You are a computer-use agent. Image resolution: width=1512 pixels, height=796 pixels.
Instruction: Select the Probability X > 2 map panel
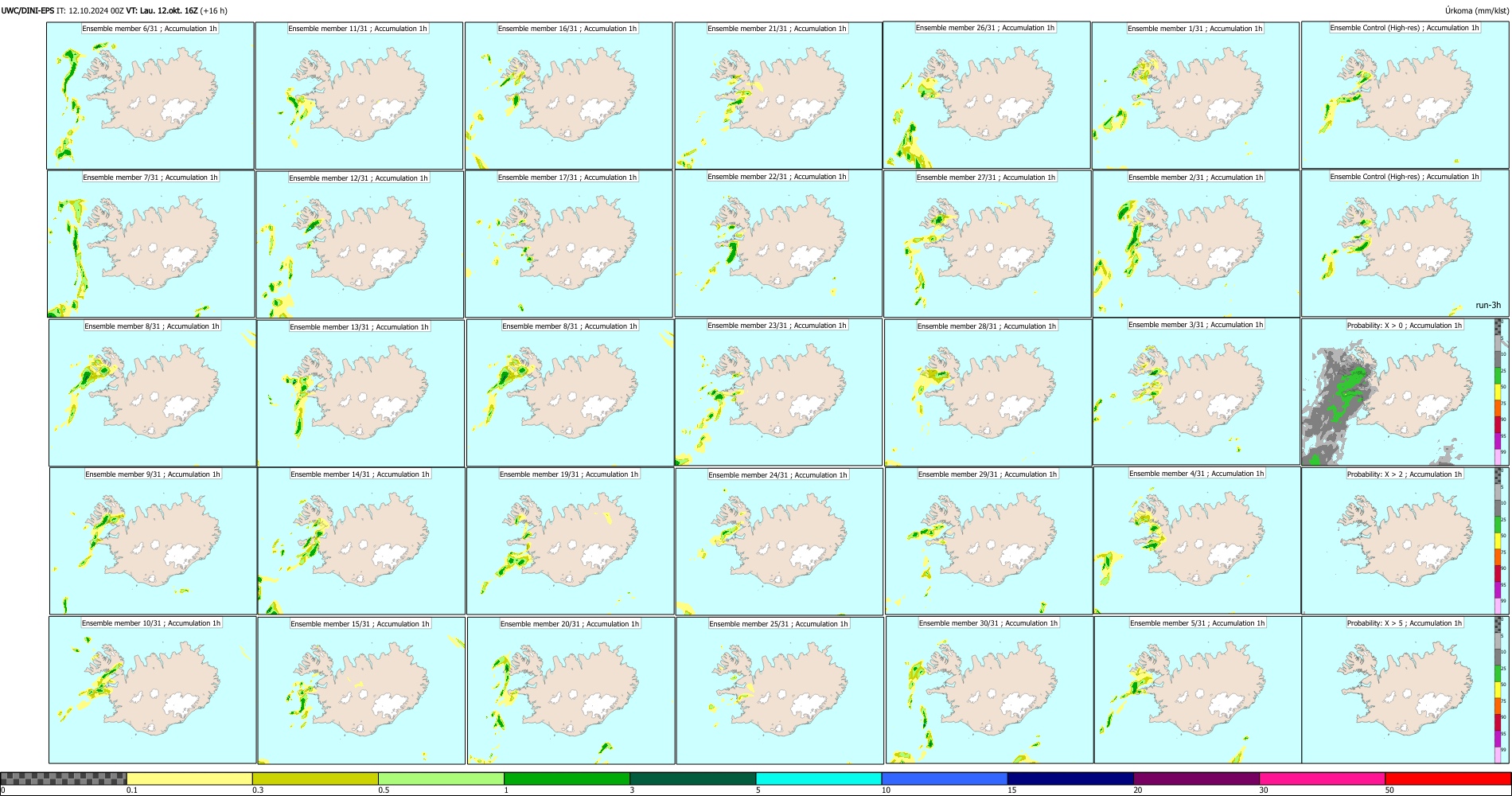tap(1405, 541)
